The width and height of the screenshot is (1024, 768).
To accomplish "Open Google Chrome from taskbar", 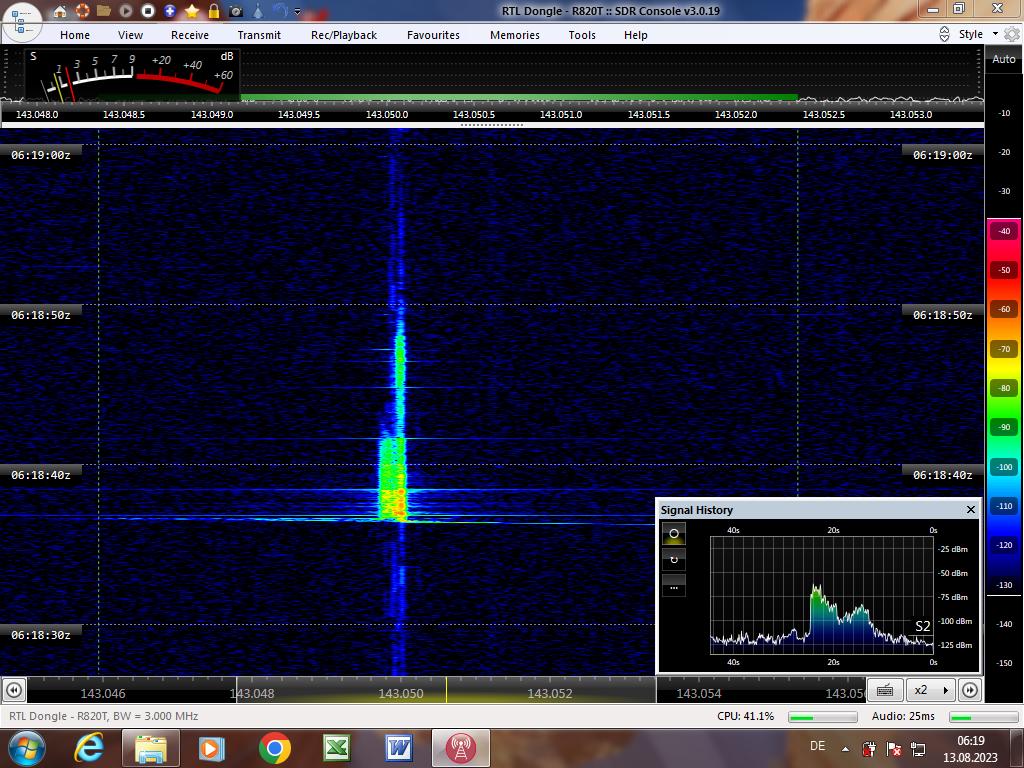I will [274, 748].
